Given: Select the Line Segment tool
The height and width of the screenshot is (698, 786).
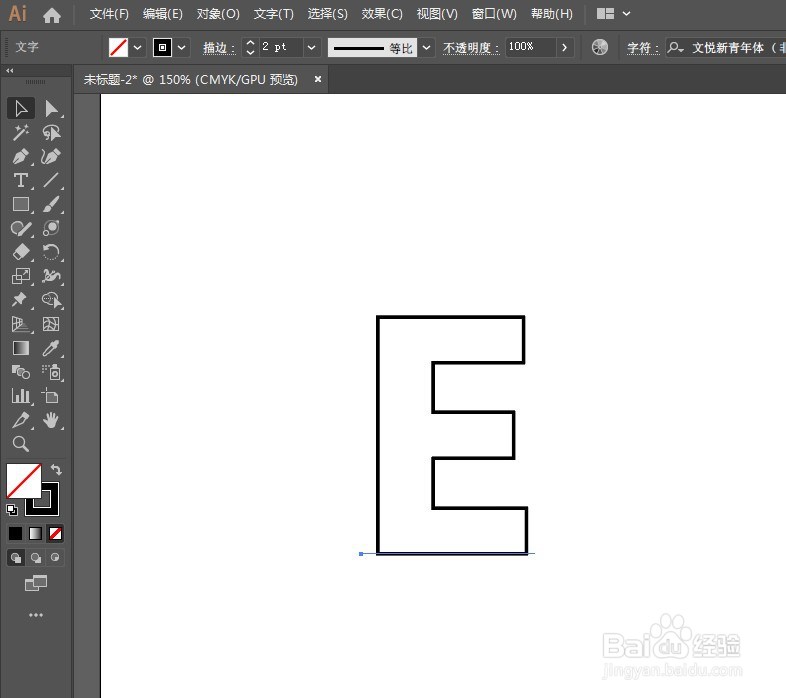Looking at the screenshot, I should [x=51, y=180].
